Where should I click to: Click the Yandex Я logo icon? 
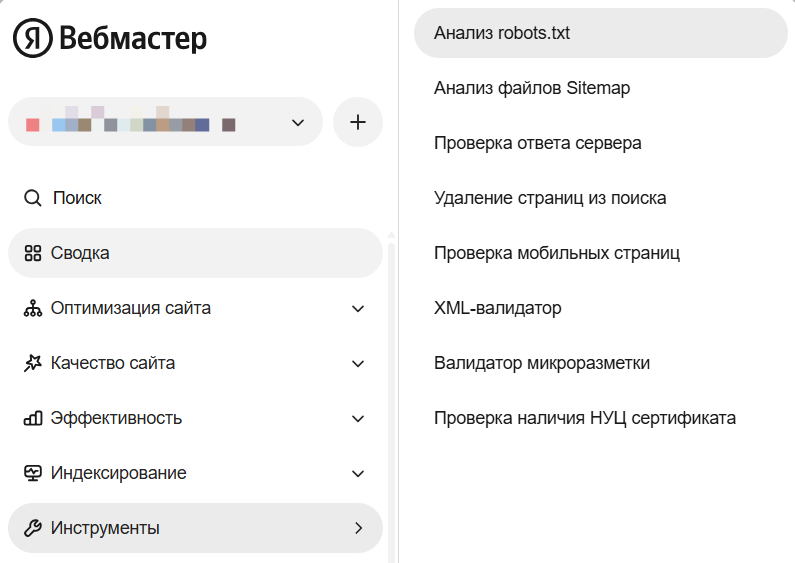click(32, 38)
